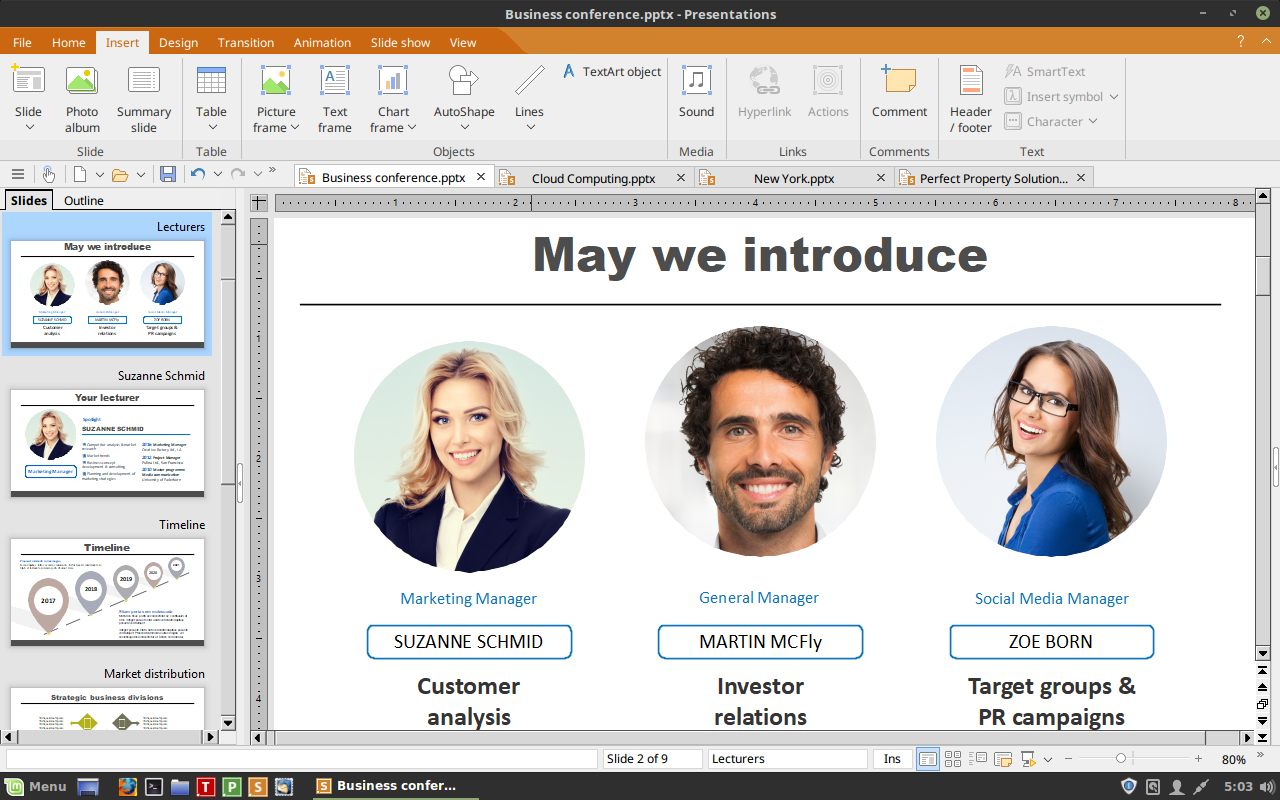Insert a Text frame
This screenshot has width=1280, height=800.
click(335, 98)
